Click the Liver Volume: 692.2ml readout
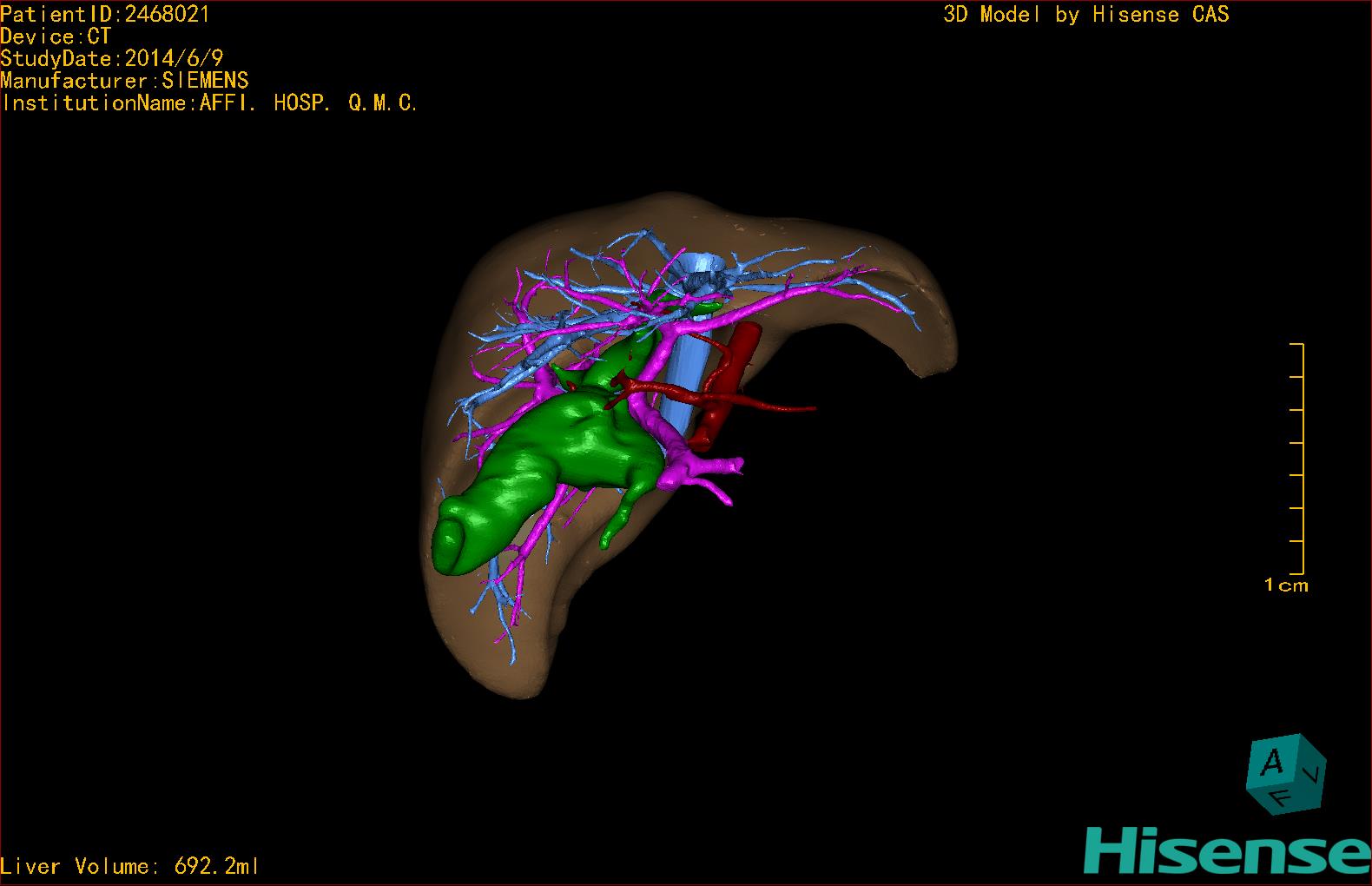The height and width of the screenshot is (886, 1372). [130, 866]
